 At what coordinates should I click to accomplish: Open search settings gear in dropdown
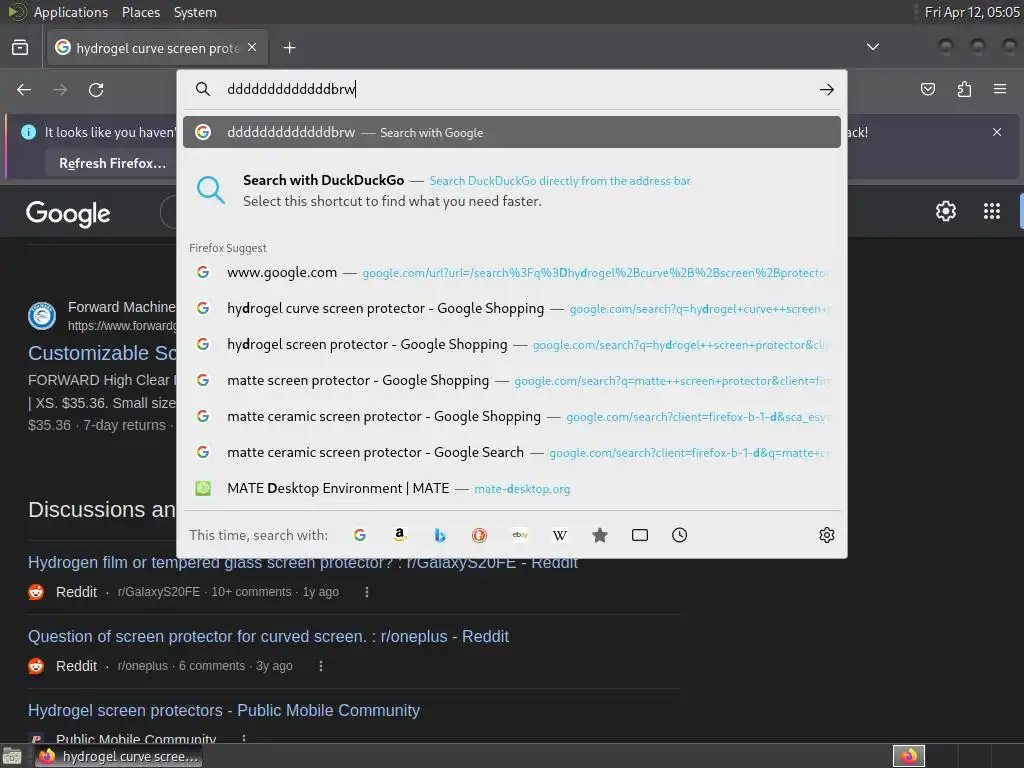tap(827, 536)
